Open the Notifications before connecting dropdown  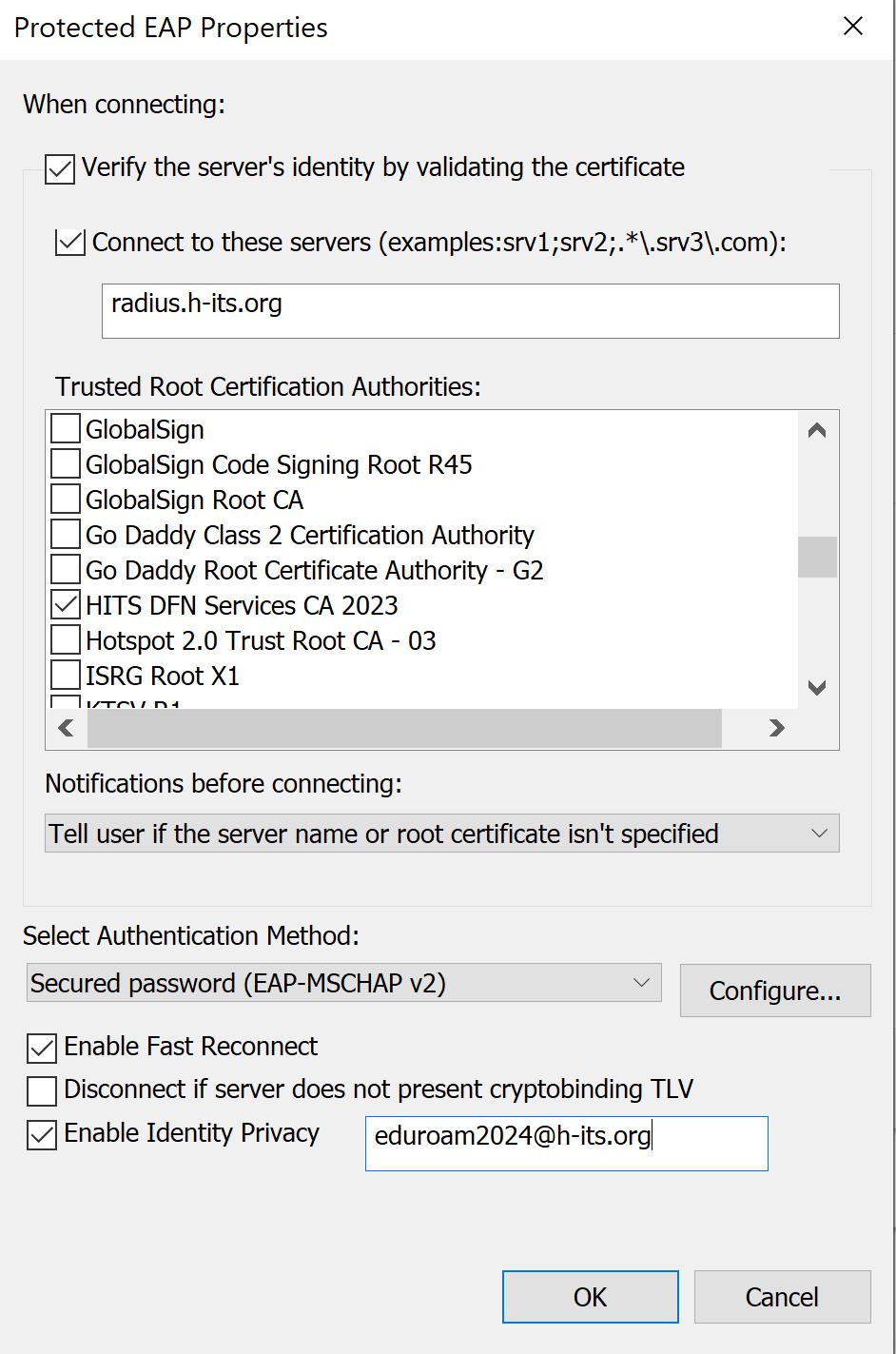point(820,833)
